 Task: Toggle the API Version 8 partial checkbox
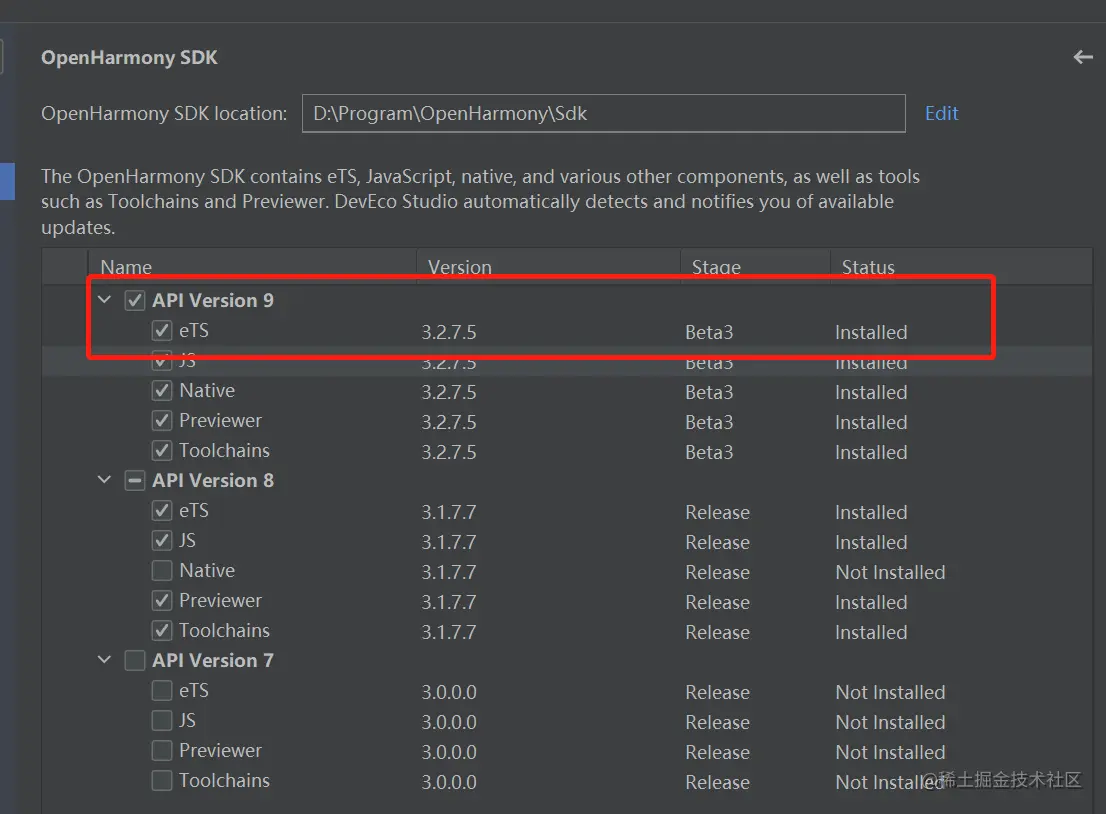click(135, 480)
